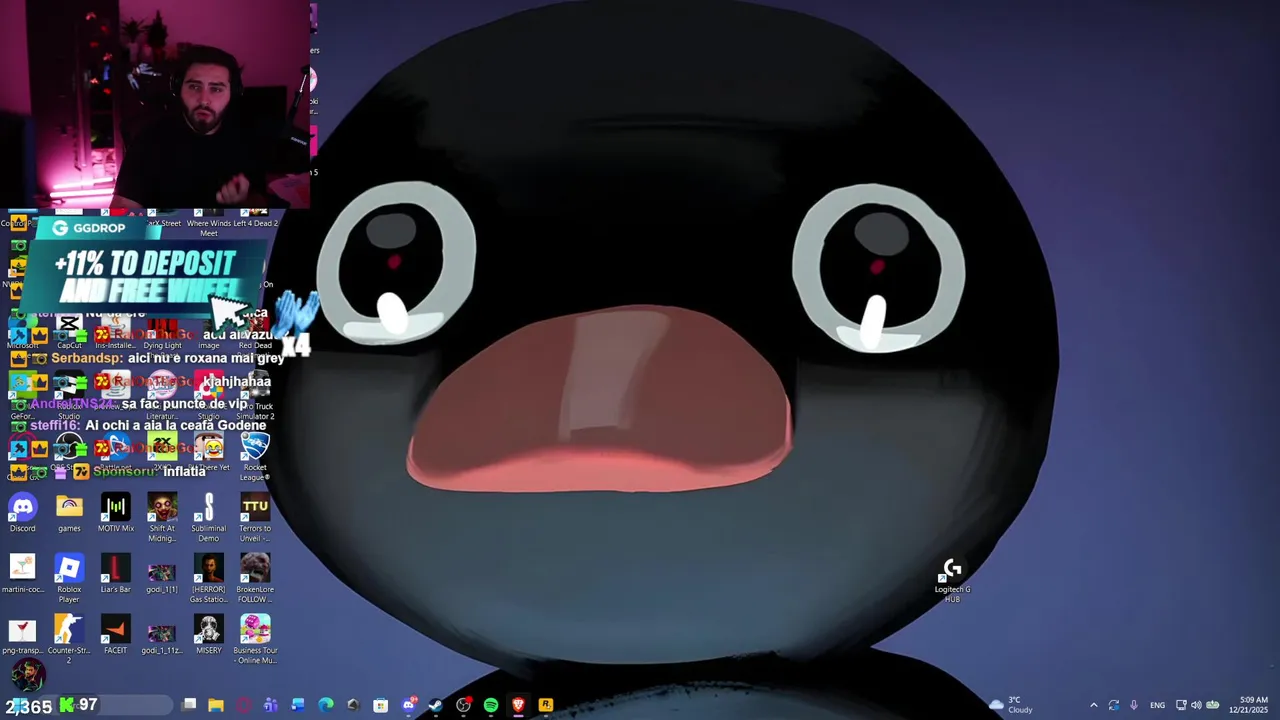Viewport: 1280px width, 720px height.
Task: Open the games folder on desktop
Action: [69, 514]
